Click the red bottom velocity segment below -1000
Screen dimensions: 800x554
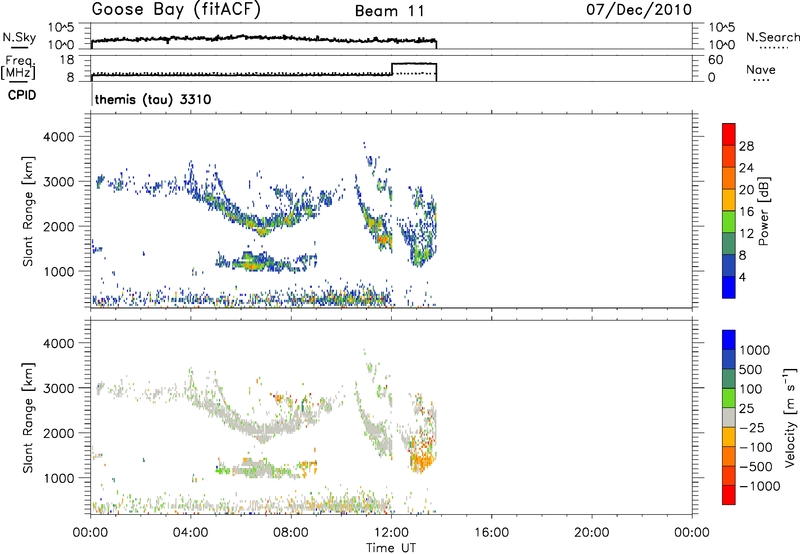click(729, 495)
